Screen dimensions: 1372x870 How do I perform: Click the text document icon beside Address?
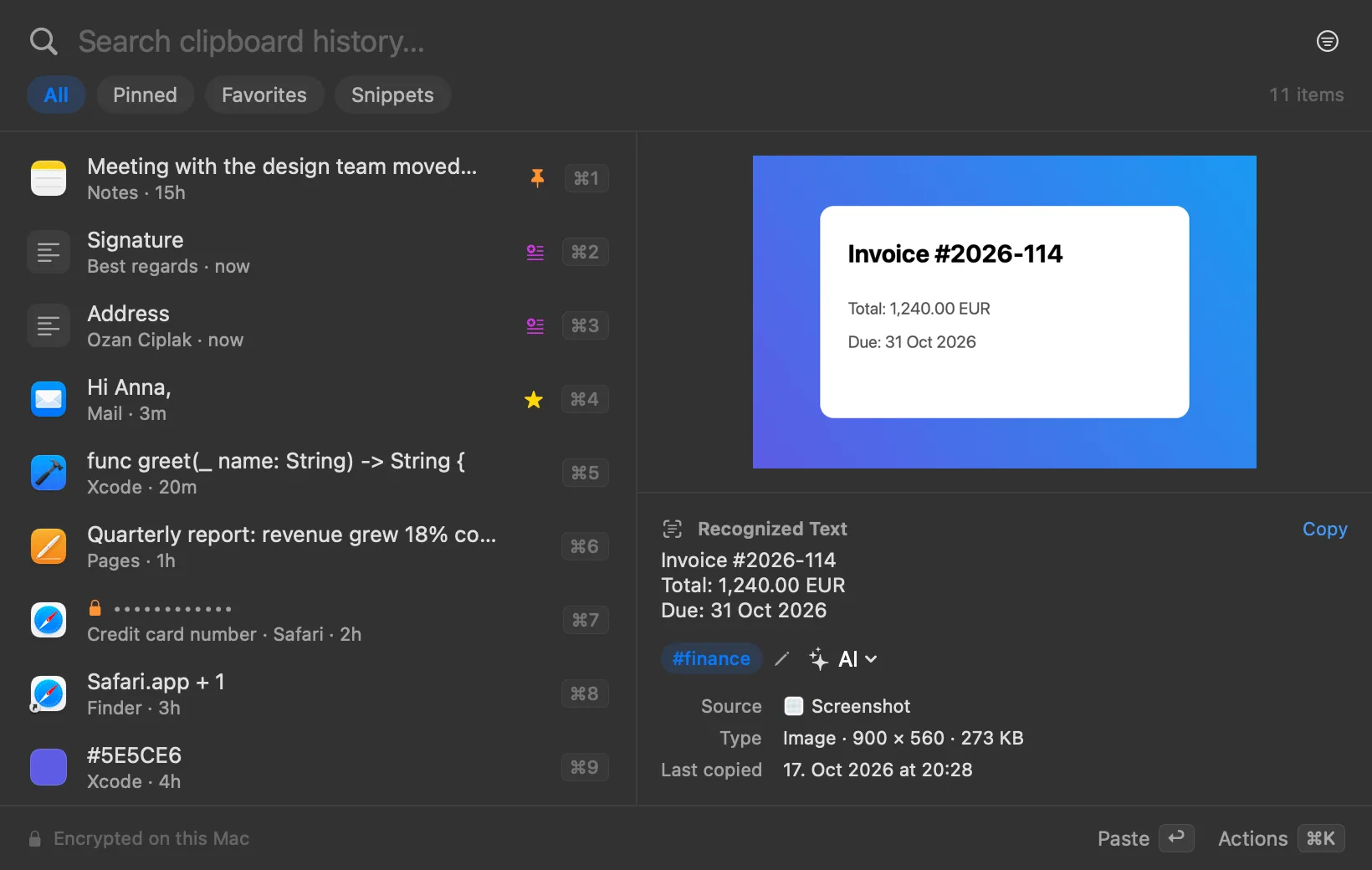pos(49,325)
